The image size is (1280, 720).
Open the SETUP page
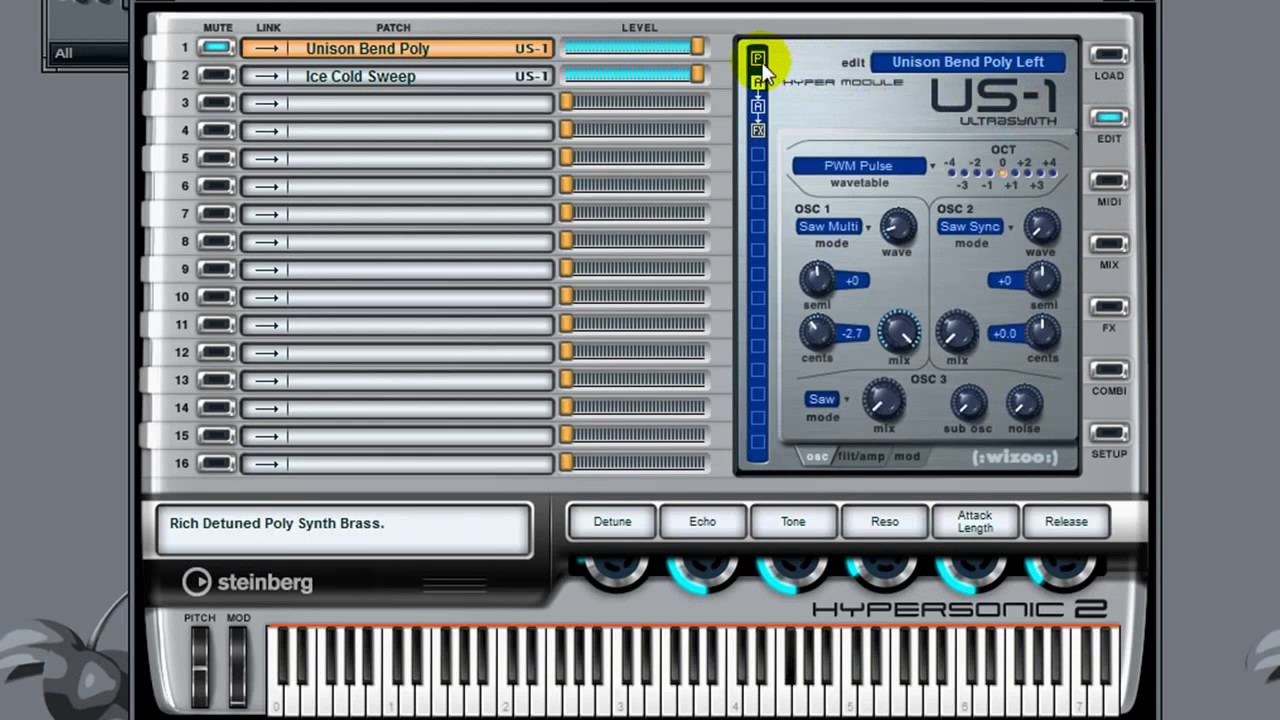(x=1108, y=433)
